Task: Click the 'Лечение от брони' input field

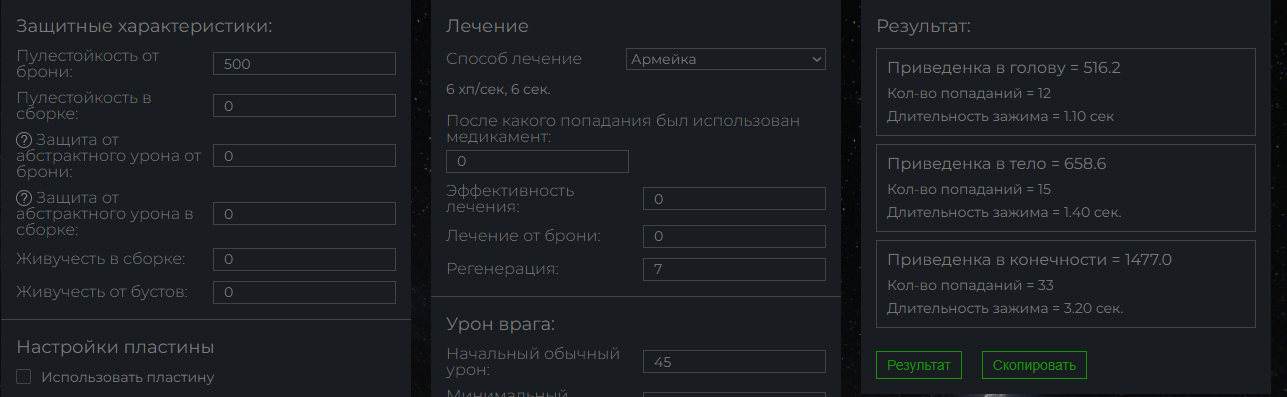Action: (x=734, y=236)
